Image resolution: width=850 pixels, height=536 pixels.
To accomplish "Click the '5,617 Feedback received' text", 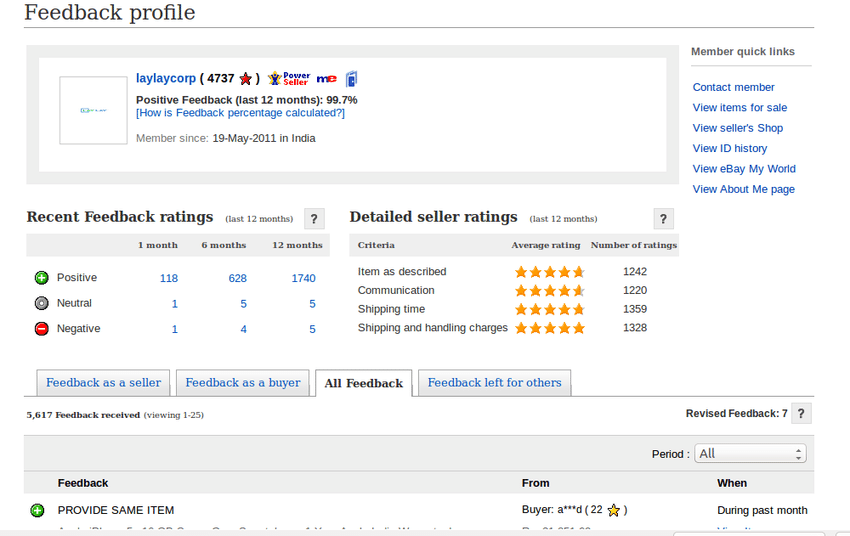I will 83,415.
